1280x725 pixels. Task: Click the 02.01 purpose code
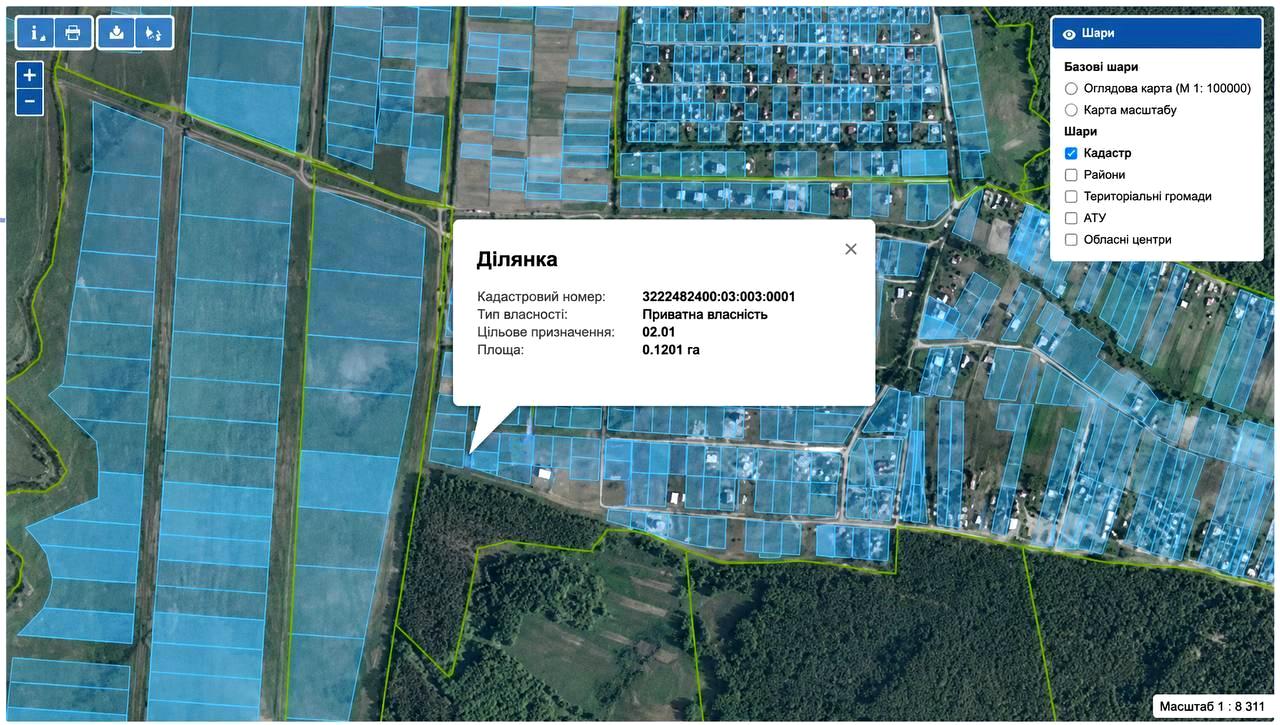pos(659,332)
